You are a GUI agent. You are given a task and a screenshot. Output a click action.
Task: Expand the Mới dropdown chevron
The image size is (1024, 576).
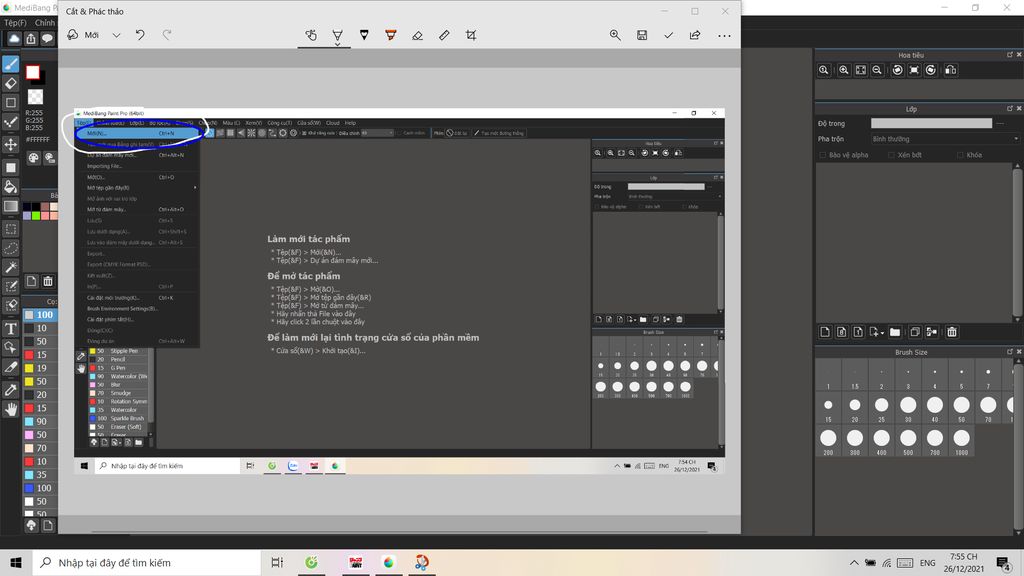(x=116, y=35)
